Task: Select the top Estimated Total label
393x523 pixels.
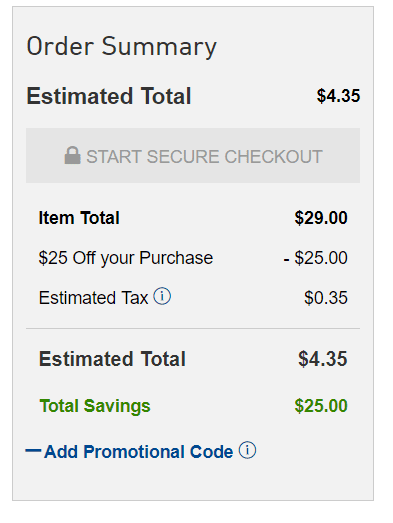Action: pyautogui.click(x=109, y=96)
